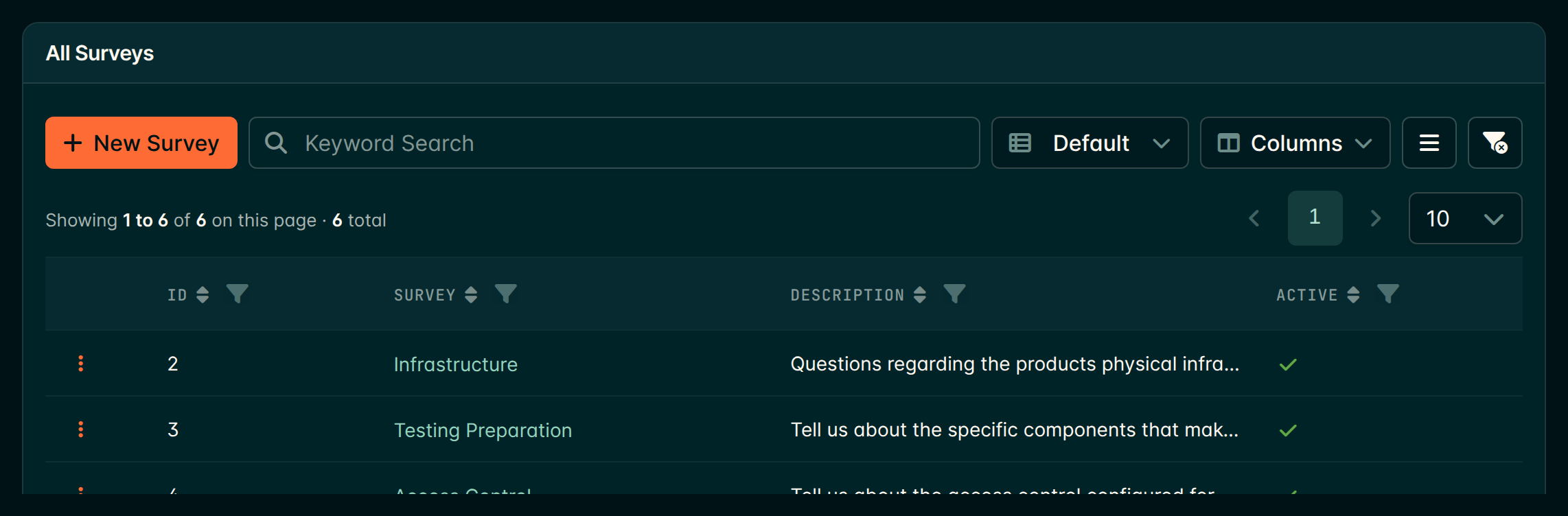Viewport: 1568px width, 516px height.
Task: Click the Showing 1 to 6 summary text
Action: point(216,220)
